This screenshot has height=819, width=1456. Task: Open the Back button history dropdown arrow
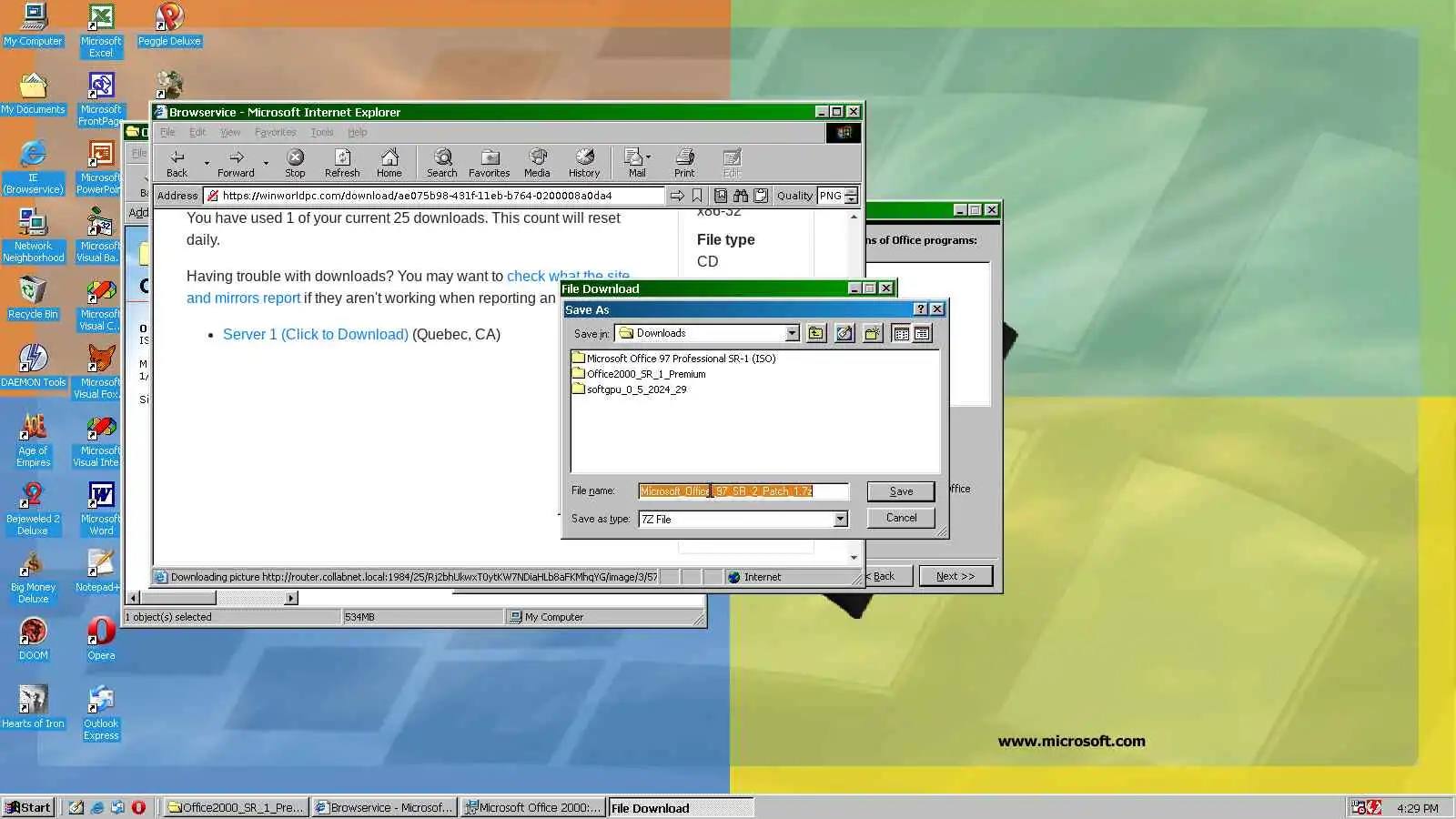207,164
